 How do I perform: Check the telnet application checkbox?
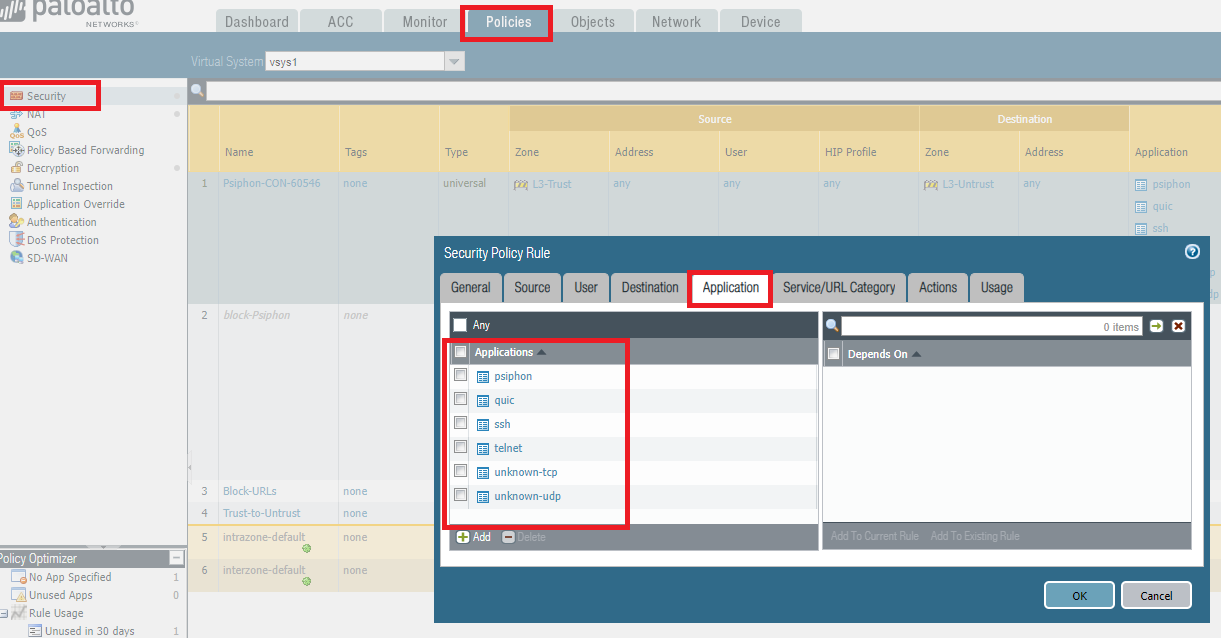(x=460, y=447)
